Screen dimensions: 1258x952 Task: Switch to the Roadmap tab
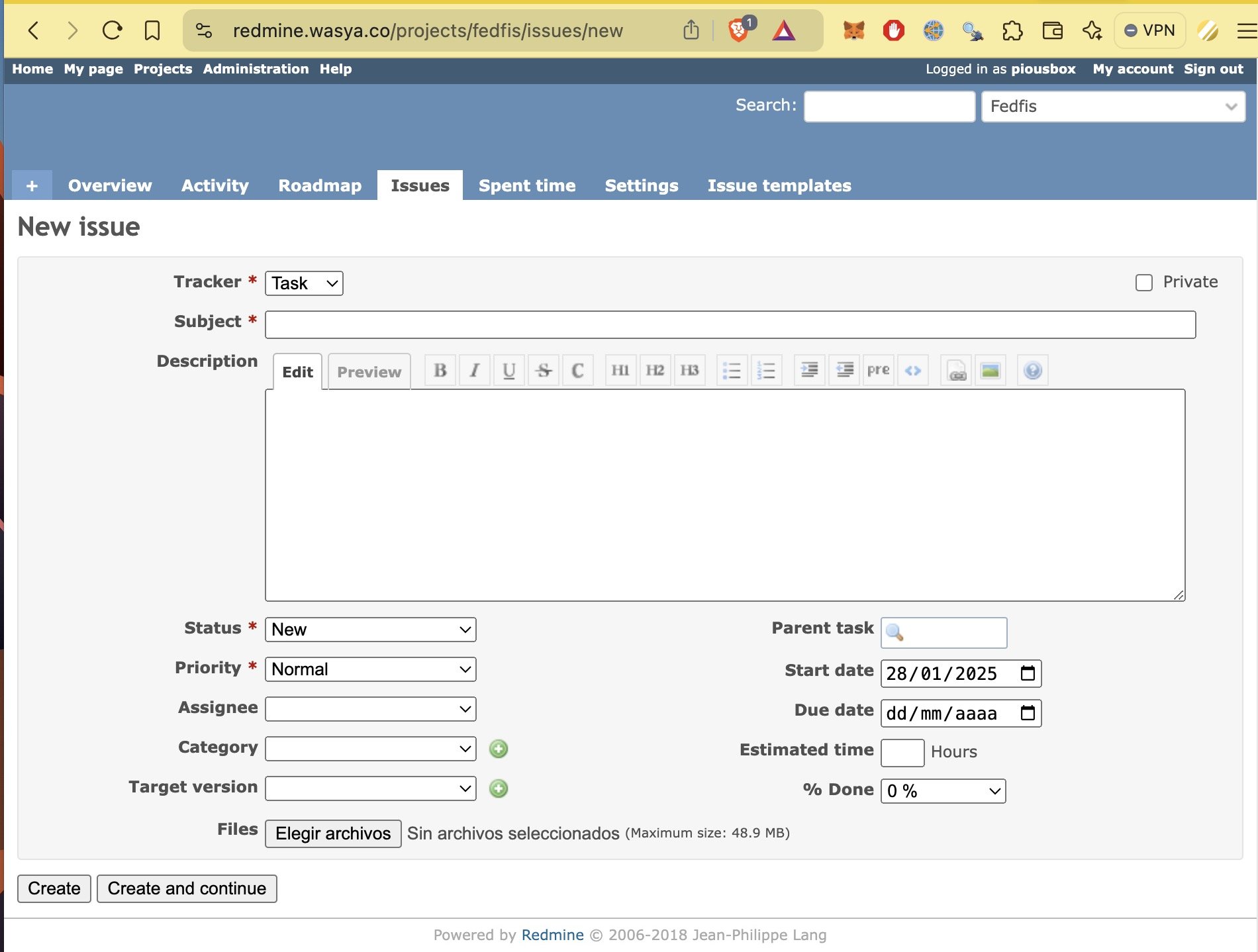tap(320, 185)
